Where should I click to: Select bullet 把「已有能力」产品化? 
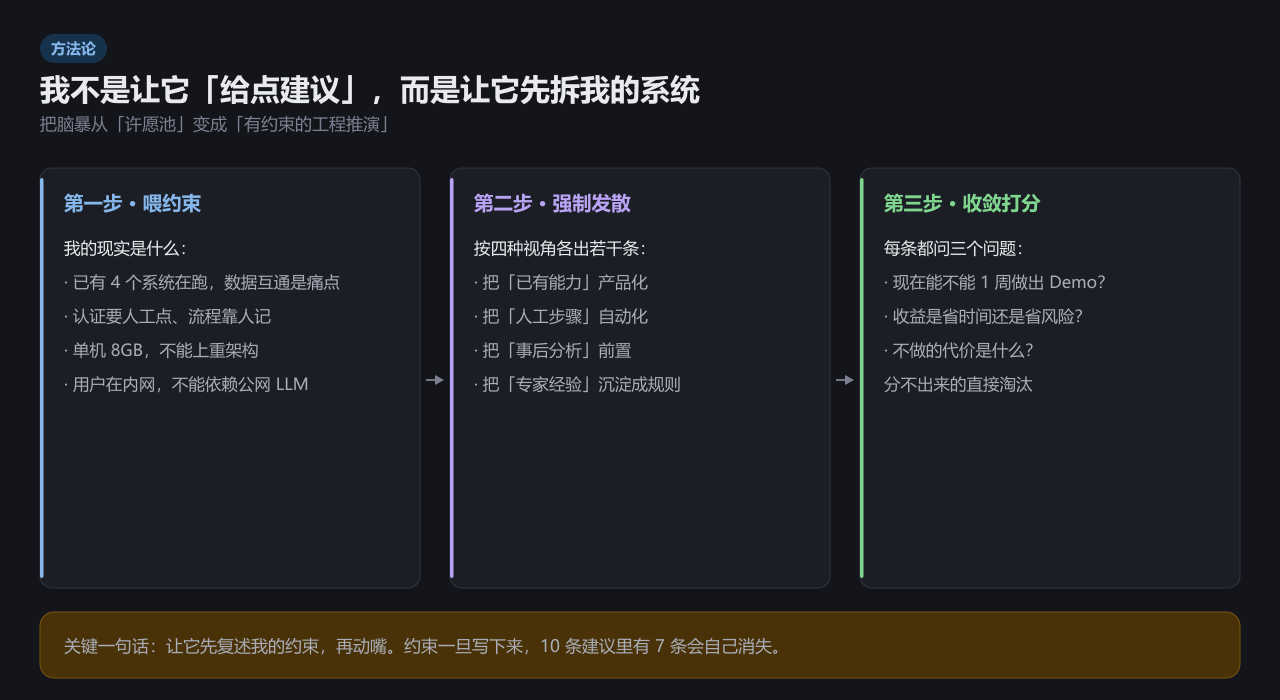pyautogui.click(x=561, y=283)
